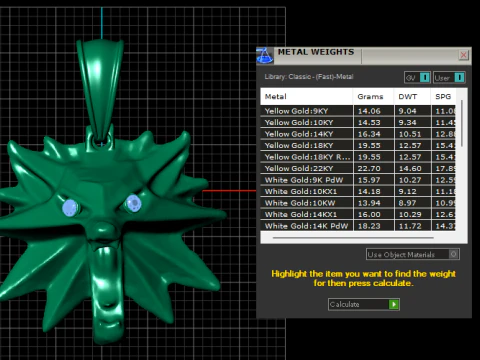Image resolution: width=480 pixels, height=360 pixels.
Task: Click the SPG column header
Action: 443,97
